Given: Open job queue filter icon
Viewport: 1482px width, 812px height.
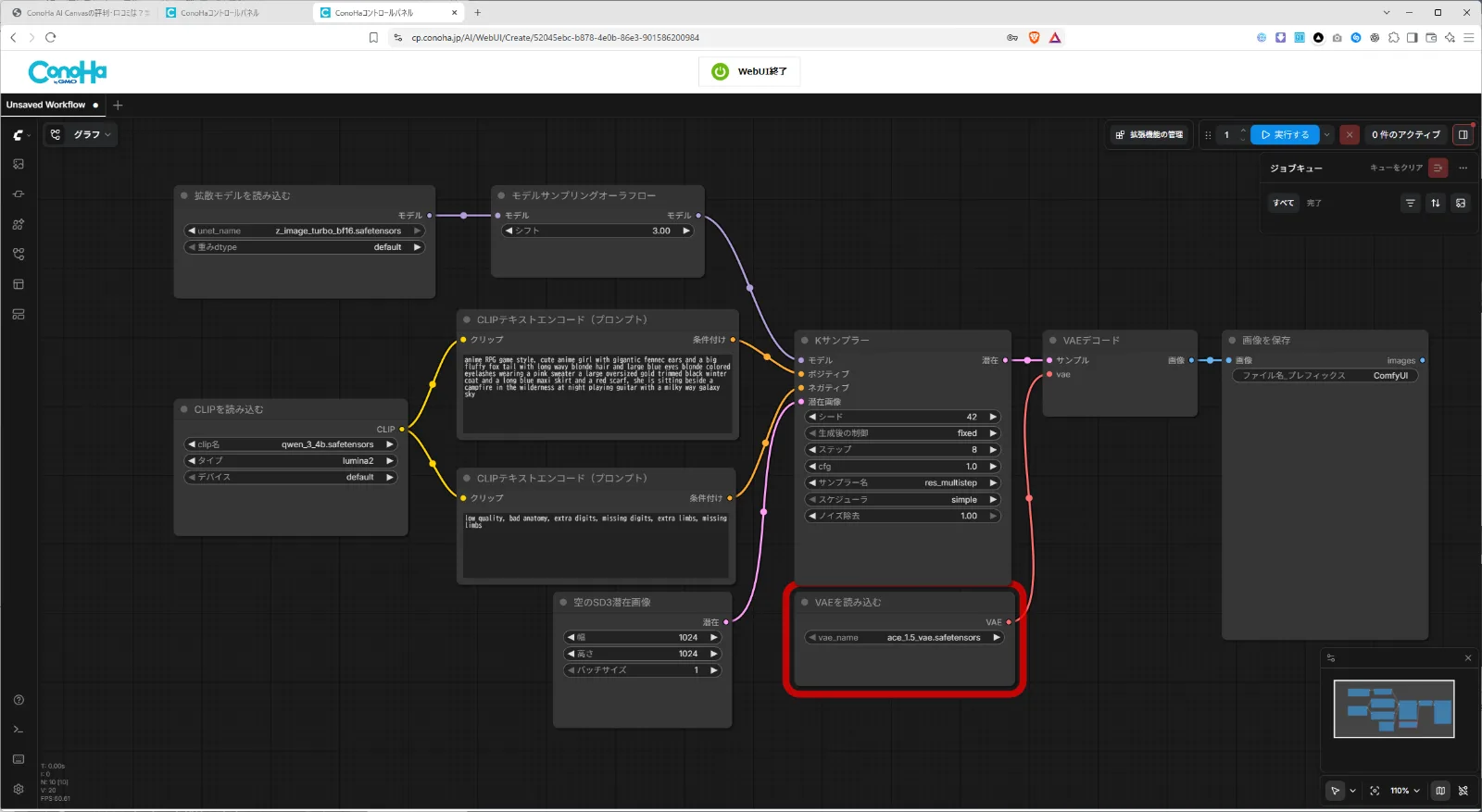Looking at the screenshot, I should pos(1410,203).
